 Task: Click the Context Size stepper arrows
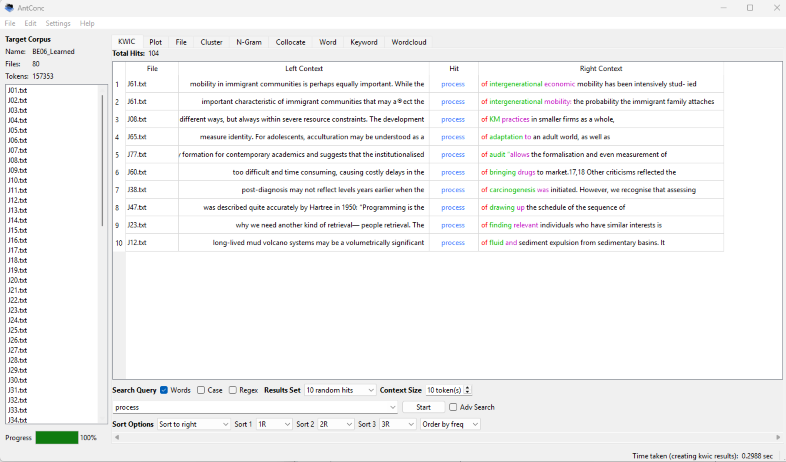[467, 390]
